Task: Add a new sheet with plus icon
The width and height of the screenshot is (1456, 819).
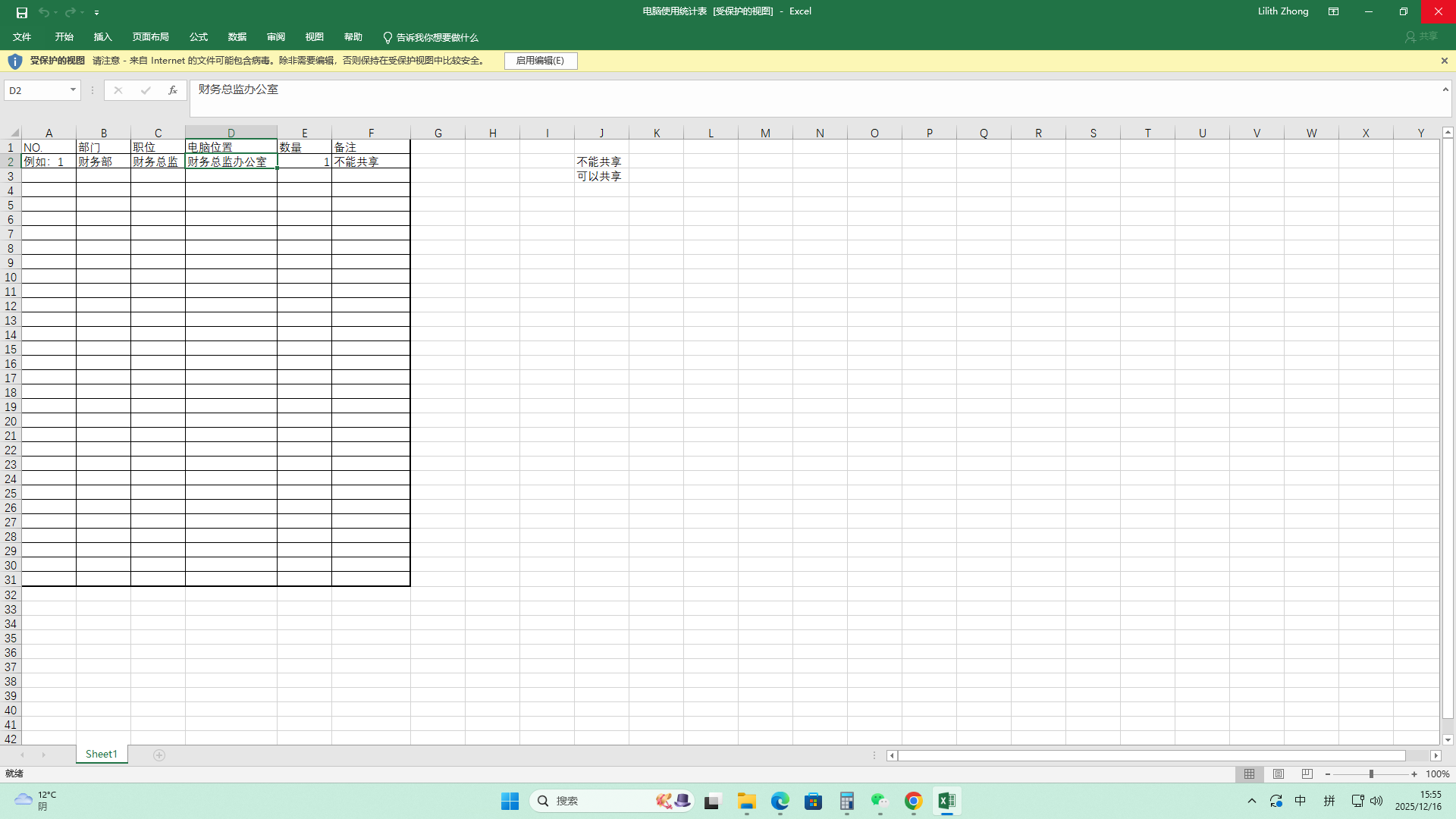Action: (x=159, y=755)
